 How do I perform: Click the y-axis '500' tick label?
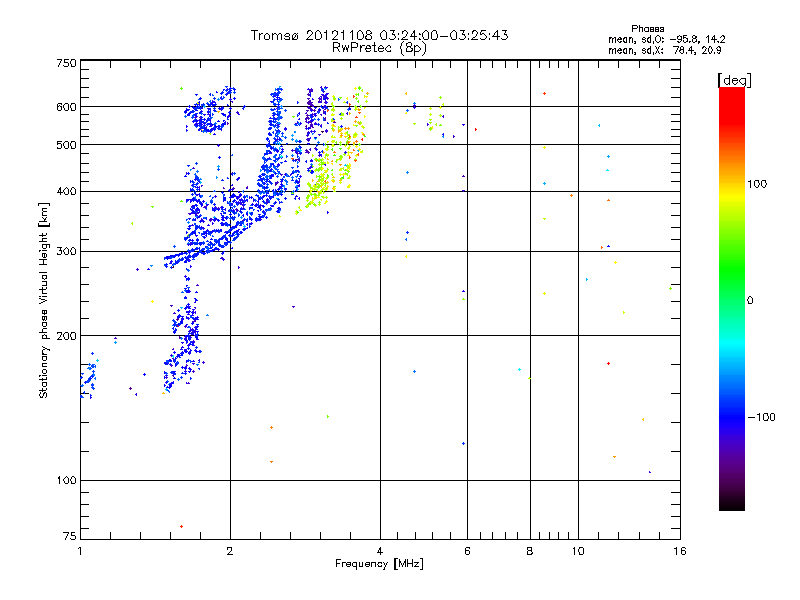66,145
